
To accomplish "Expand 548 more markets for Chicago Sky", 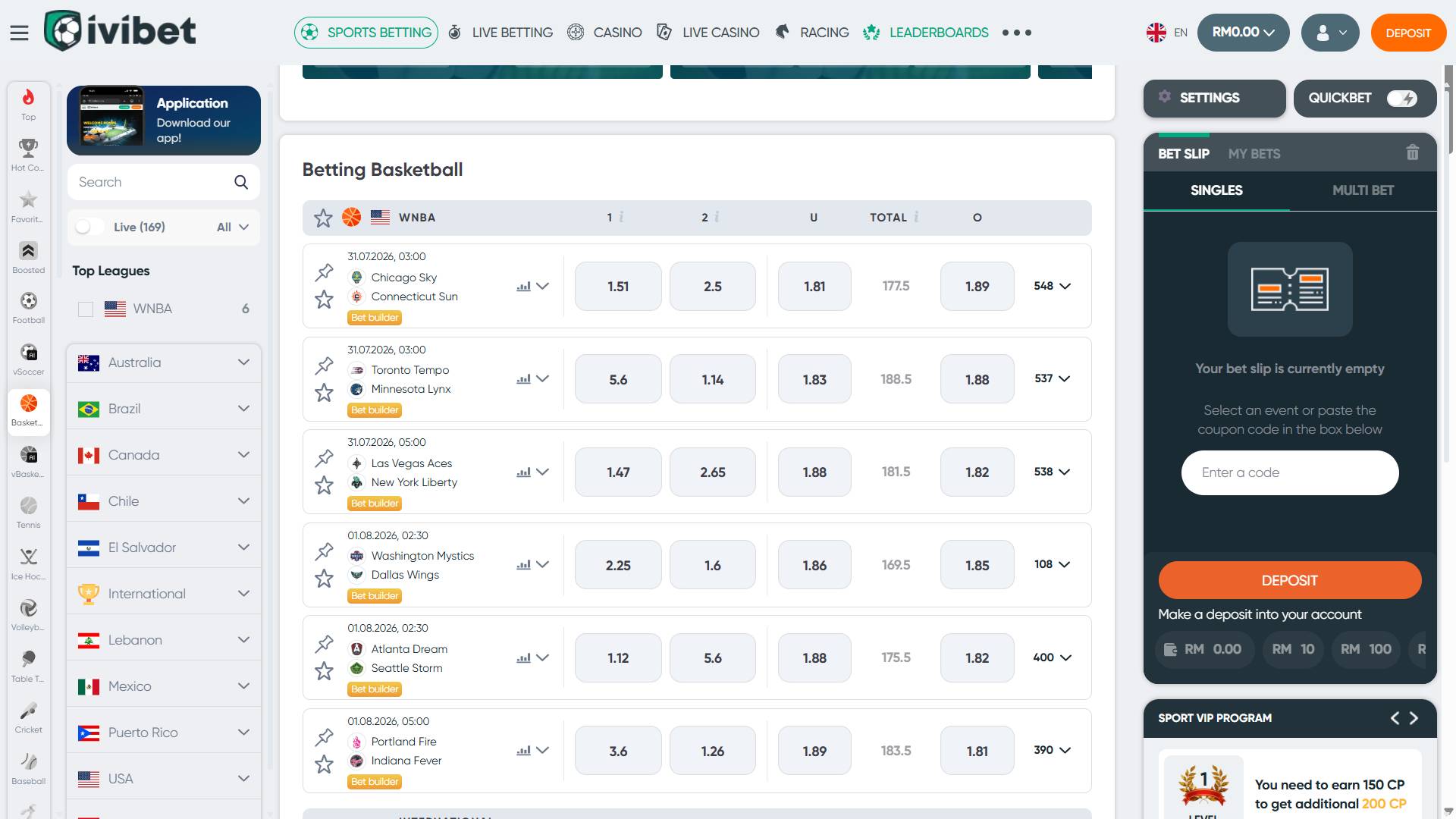I will 1053,286.
